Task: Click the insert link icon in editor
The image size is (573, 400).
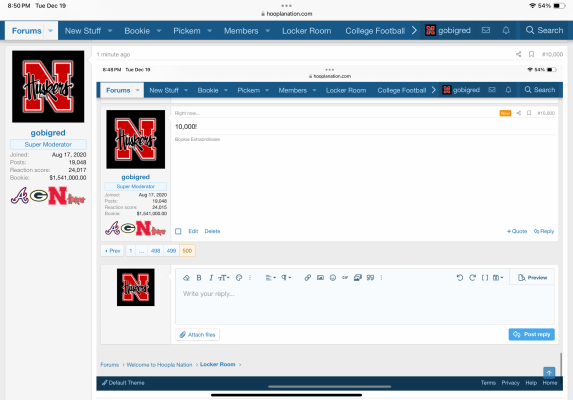Action: pos(308,278)
